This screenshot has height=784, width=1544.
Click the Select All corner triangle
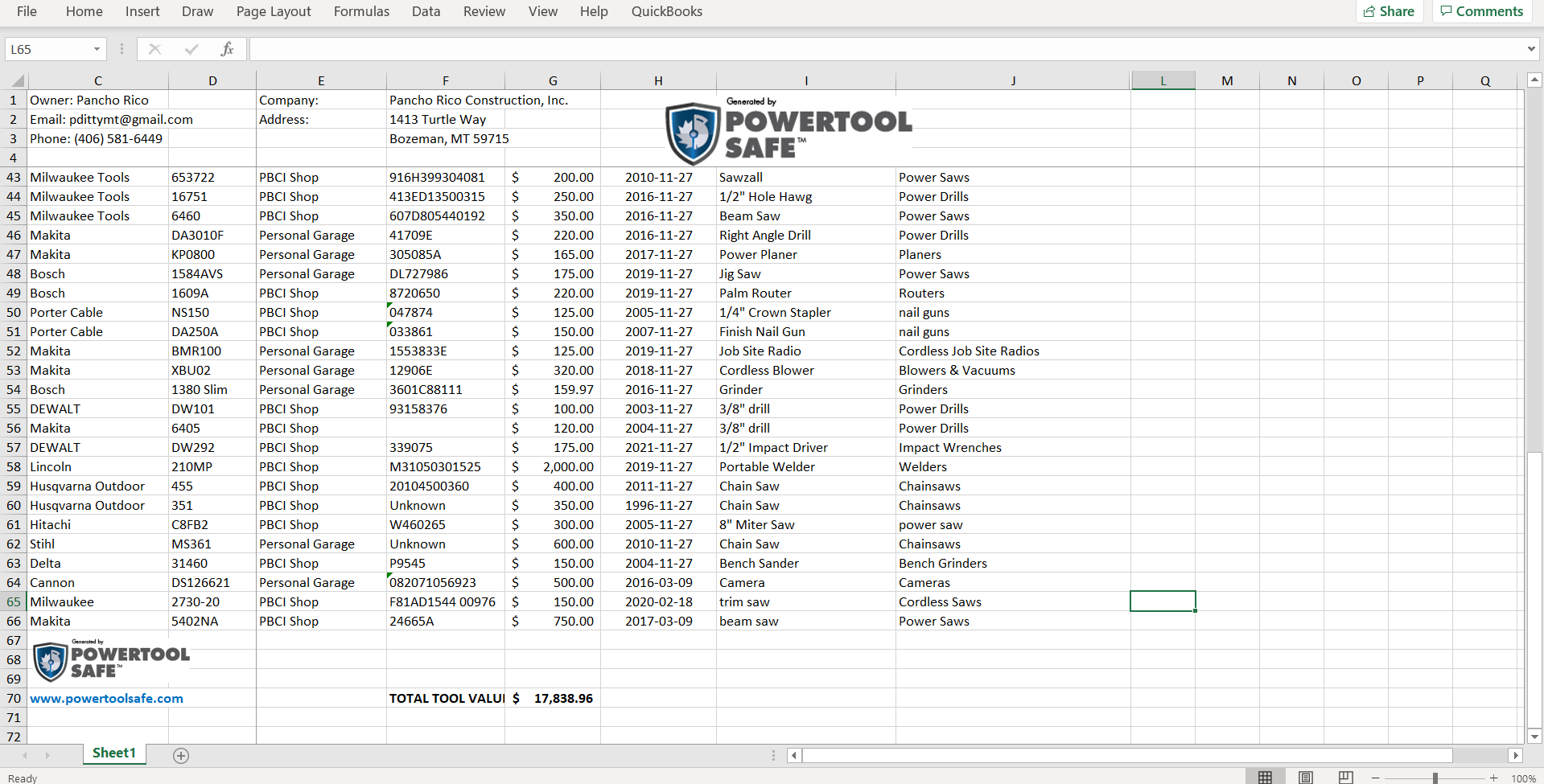click(18, 80)
